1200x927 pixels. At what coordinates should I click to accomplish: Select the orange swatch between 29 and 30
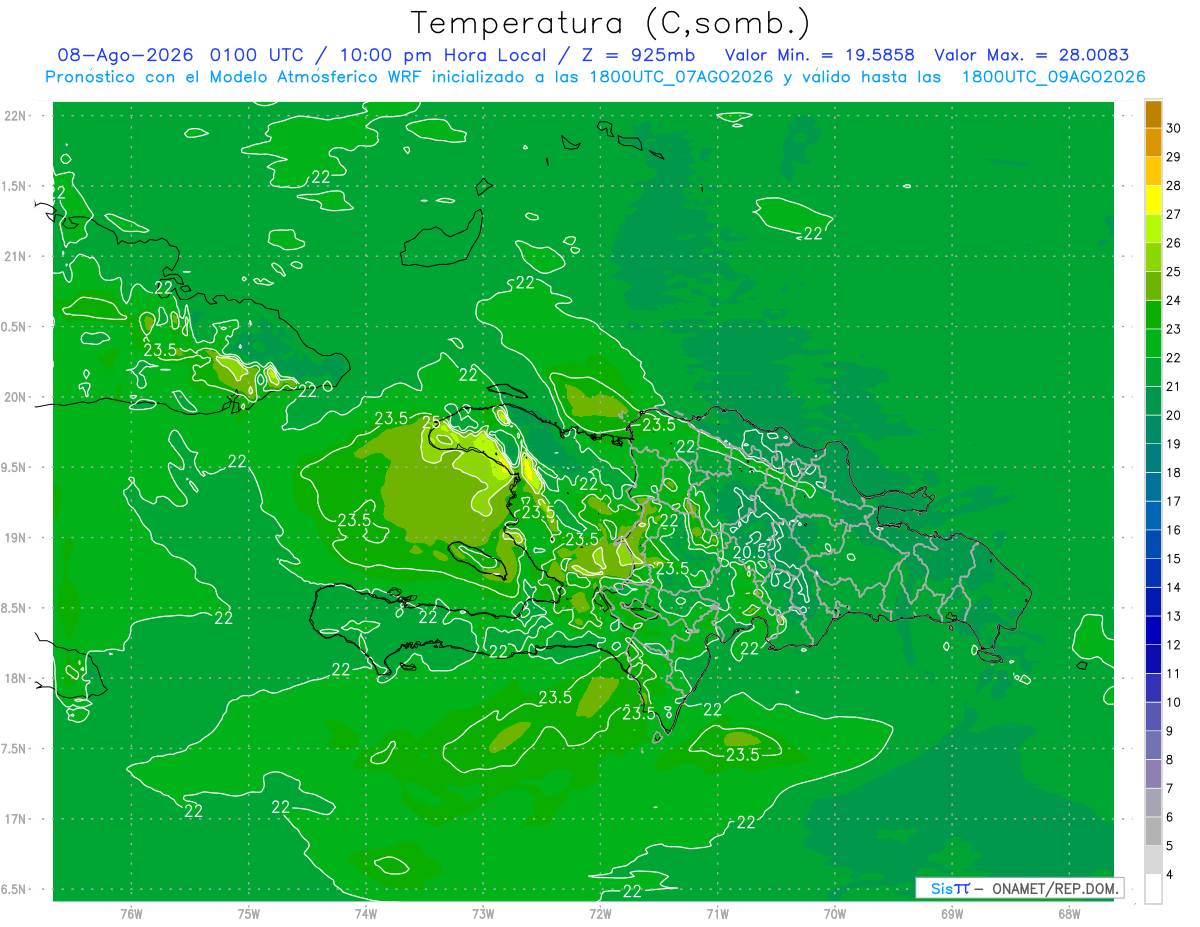(x=1153, y=143)
